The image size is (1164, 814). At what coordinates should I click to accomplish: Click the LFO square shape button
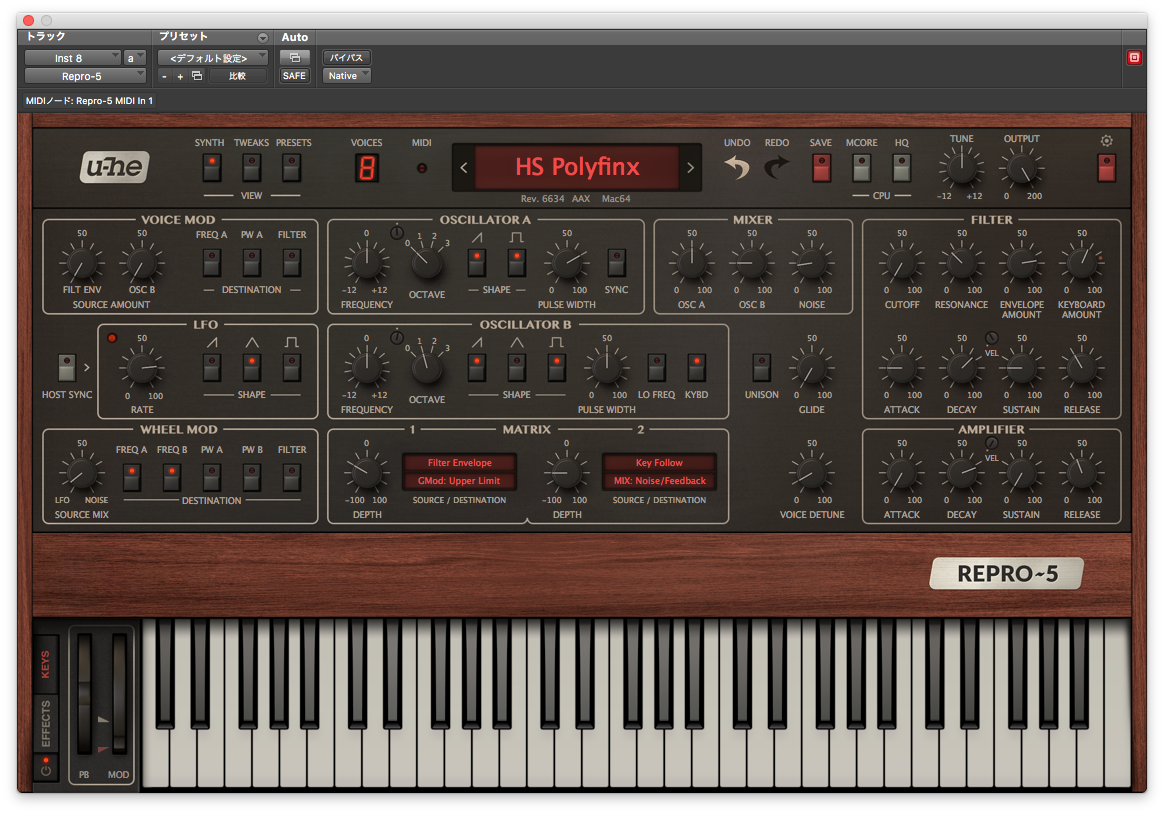point(292,367)
